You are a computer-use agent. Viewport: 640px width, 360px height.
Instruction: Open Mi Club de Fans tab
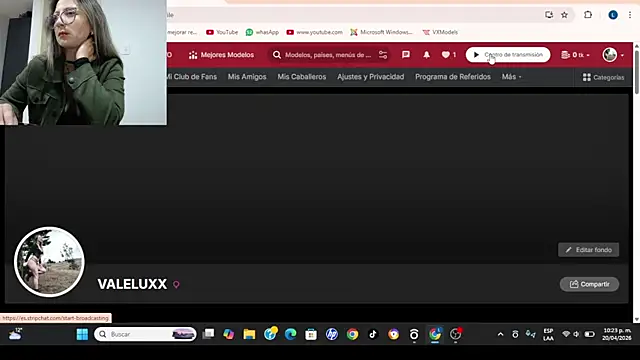pyautogui.click(x=191, y=77)
